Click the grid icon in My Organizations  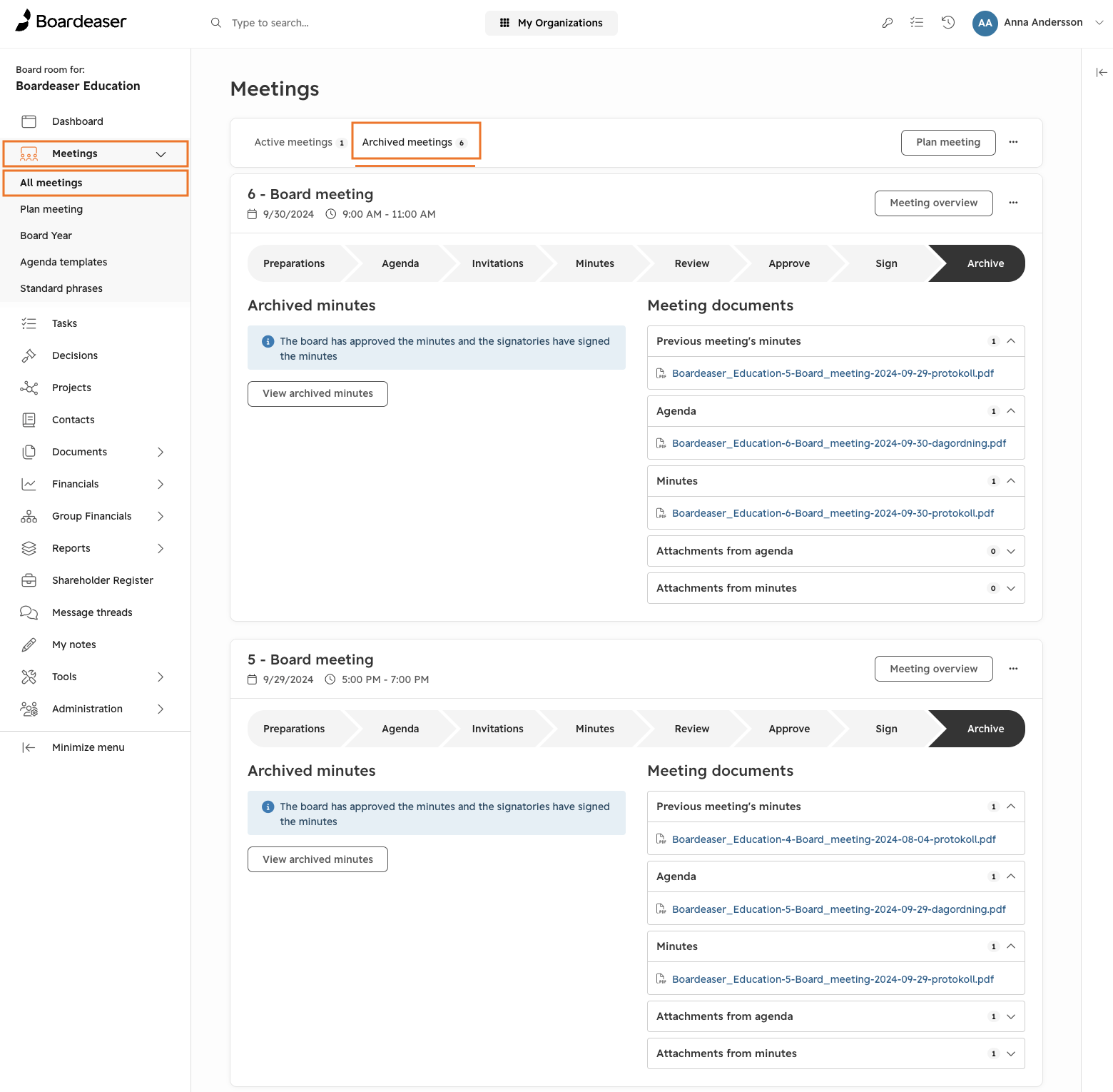coord(504,23)
